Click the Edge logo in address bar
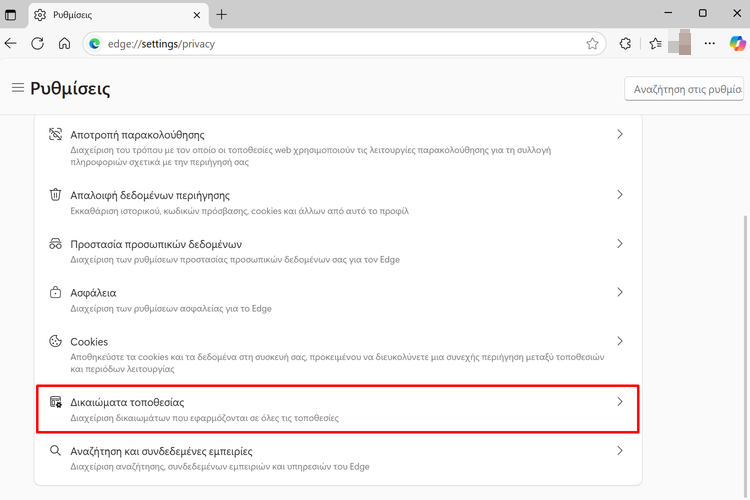 pyautogui.click(x=95, y=44)
